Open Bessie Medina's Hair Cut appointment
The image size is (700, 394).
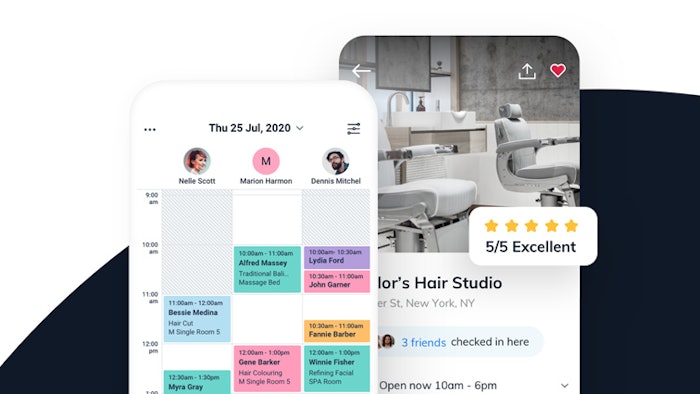[x=197, y=319]
